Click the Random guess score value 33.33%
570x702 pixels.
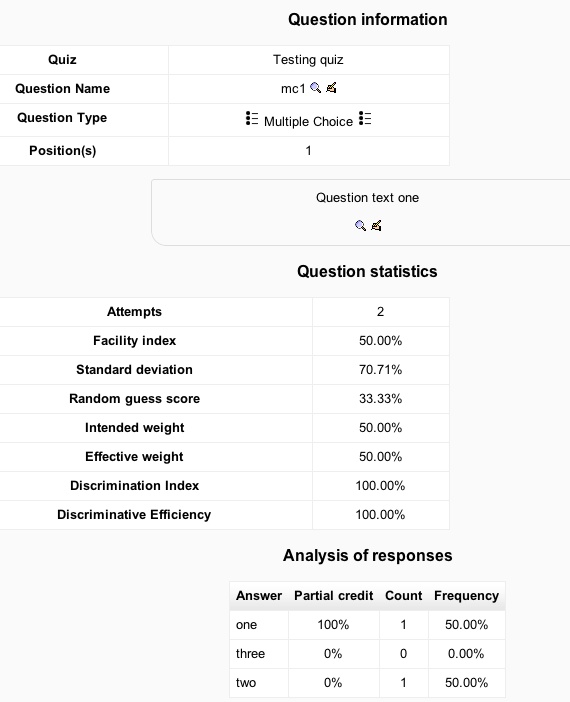click(x=381, y=399)
